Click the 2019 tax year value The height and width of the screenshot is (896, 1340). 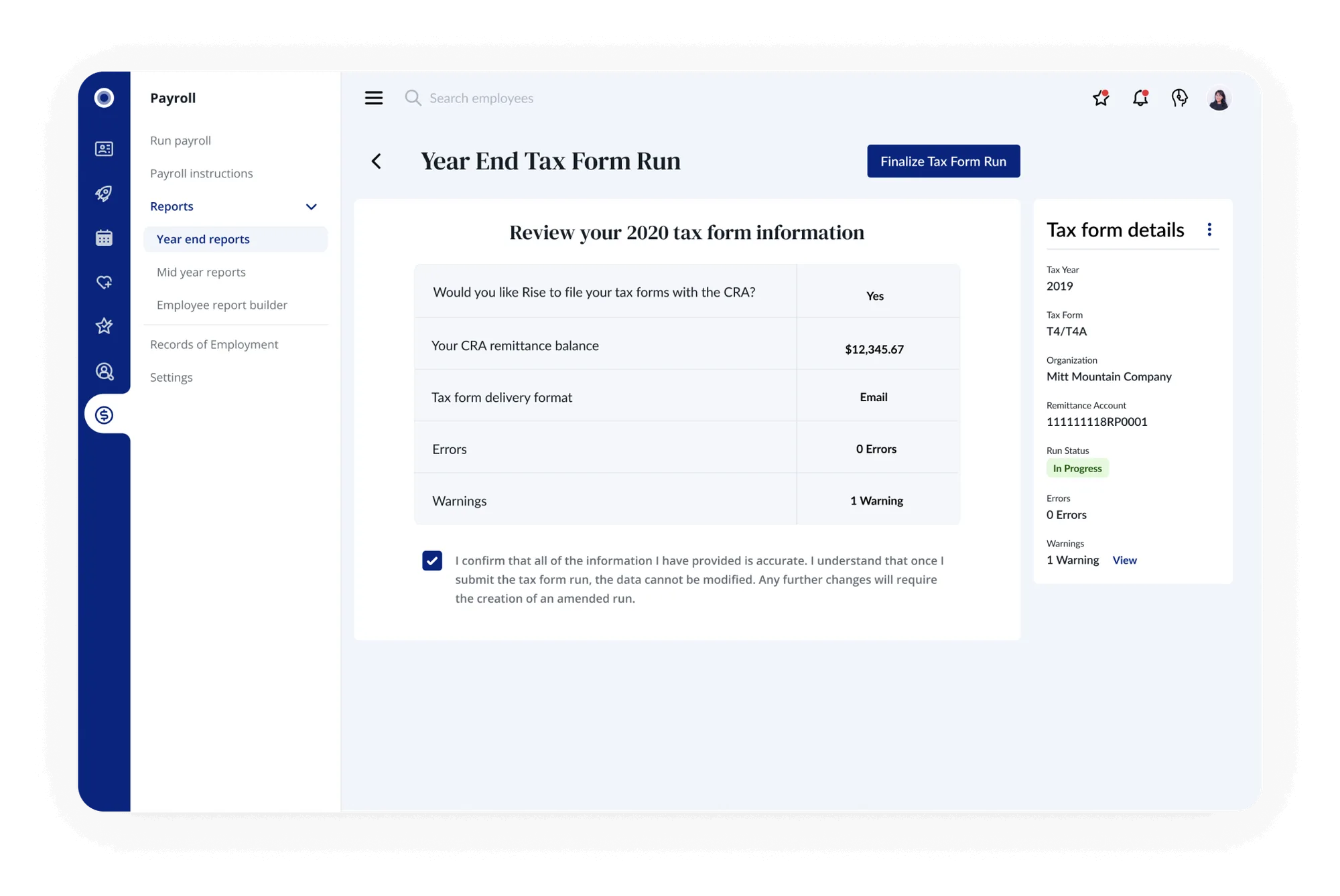click(1060, 286)
